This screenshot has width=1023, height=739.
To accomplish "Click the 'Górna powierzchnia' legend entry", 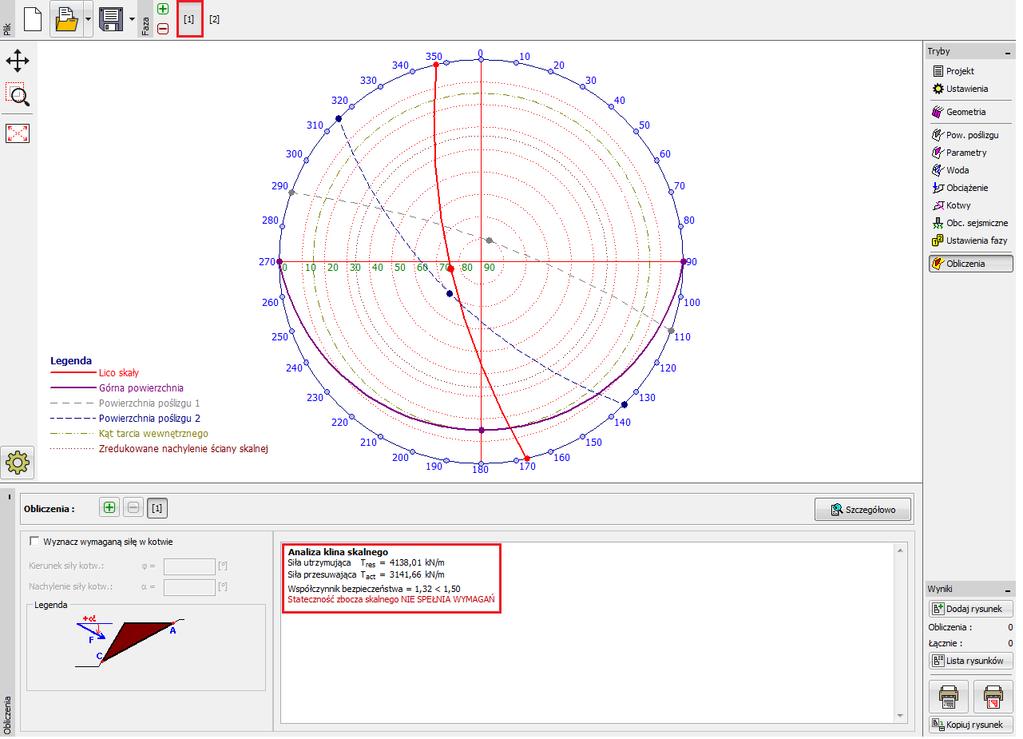I will tap(117, 388).
